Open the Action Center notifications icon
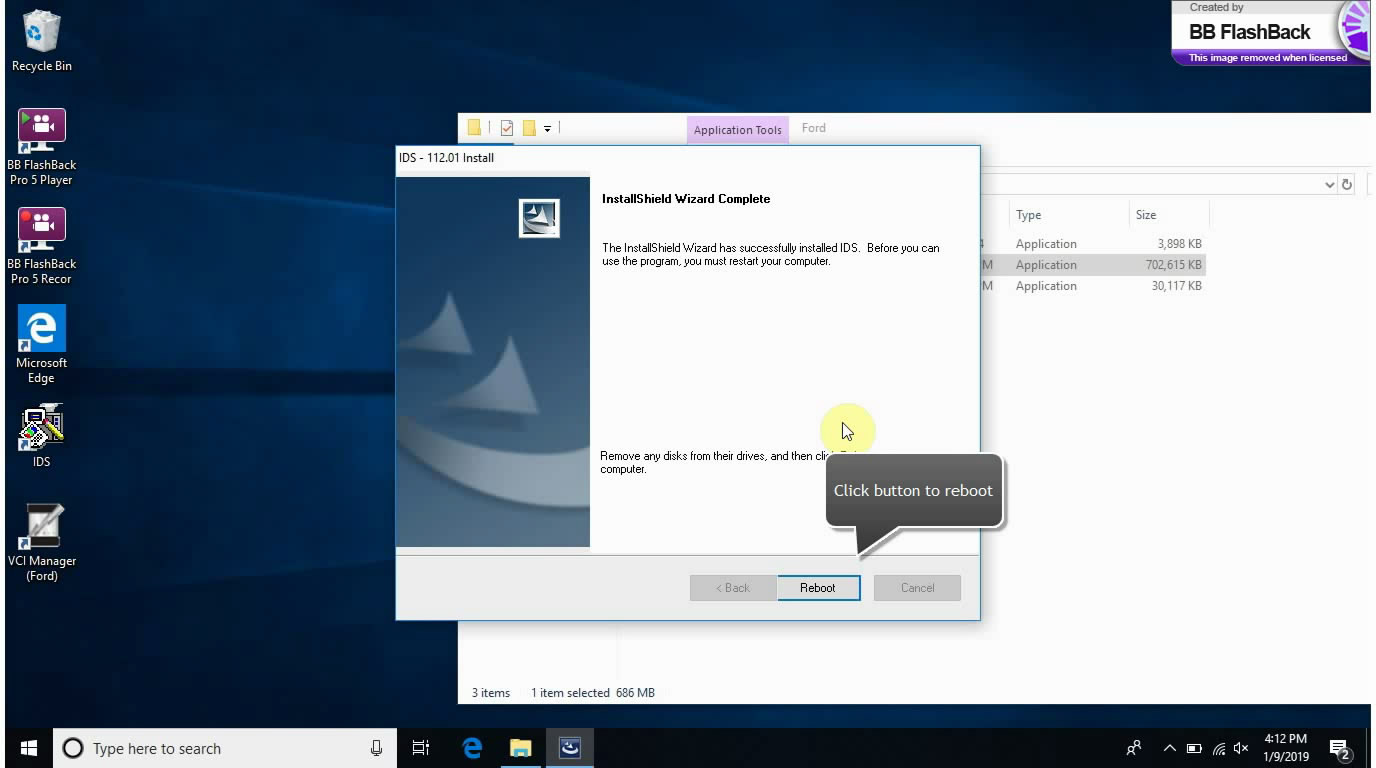Viewport: 1376px width, 768px height. click(1340, 748)
